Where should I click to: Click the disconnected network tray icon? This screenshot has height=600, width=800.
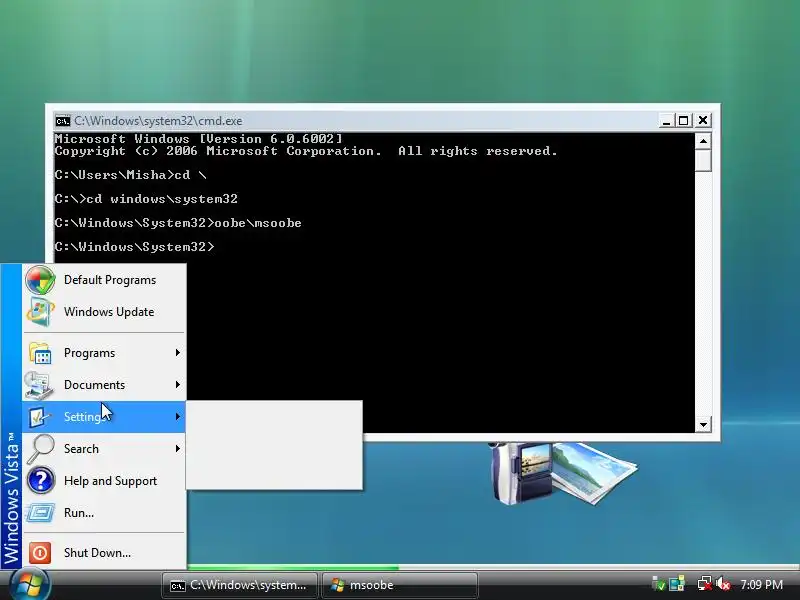(x=705, y=584)
